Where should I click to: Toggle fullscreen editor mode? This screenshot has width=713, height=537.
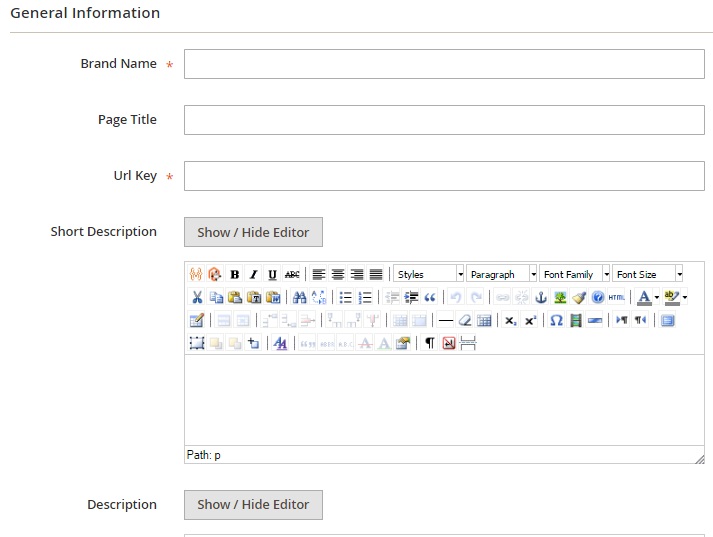668,320
